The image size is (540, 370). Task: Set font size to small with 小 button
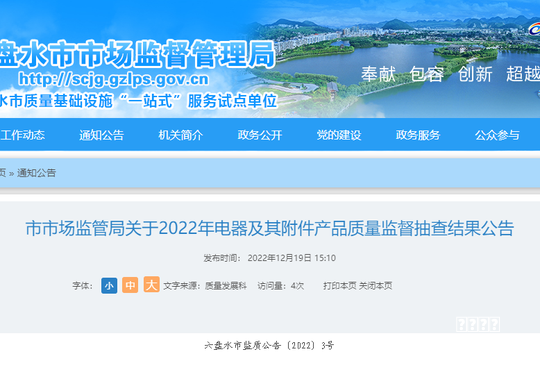(x=109, y=286)
